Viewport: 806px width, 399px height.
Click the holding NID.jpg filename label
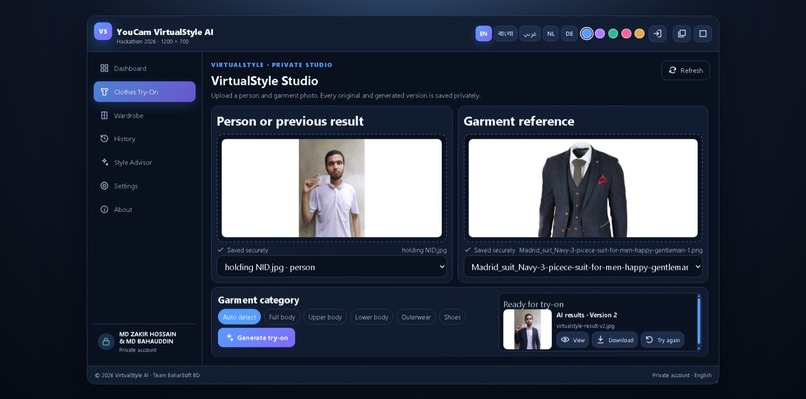click(x=424, y=250)
